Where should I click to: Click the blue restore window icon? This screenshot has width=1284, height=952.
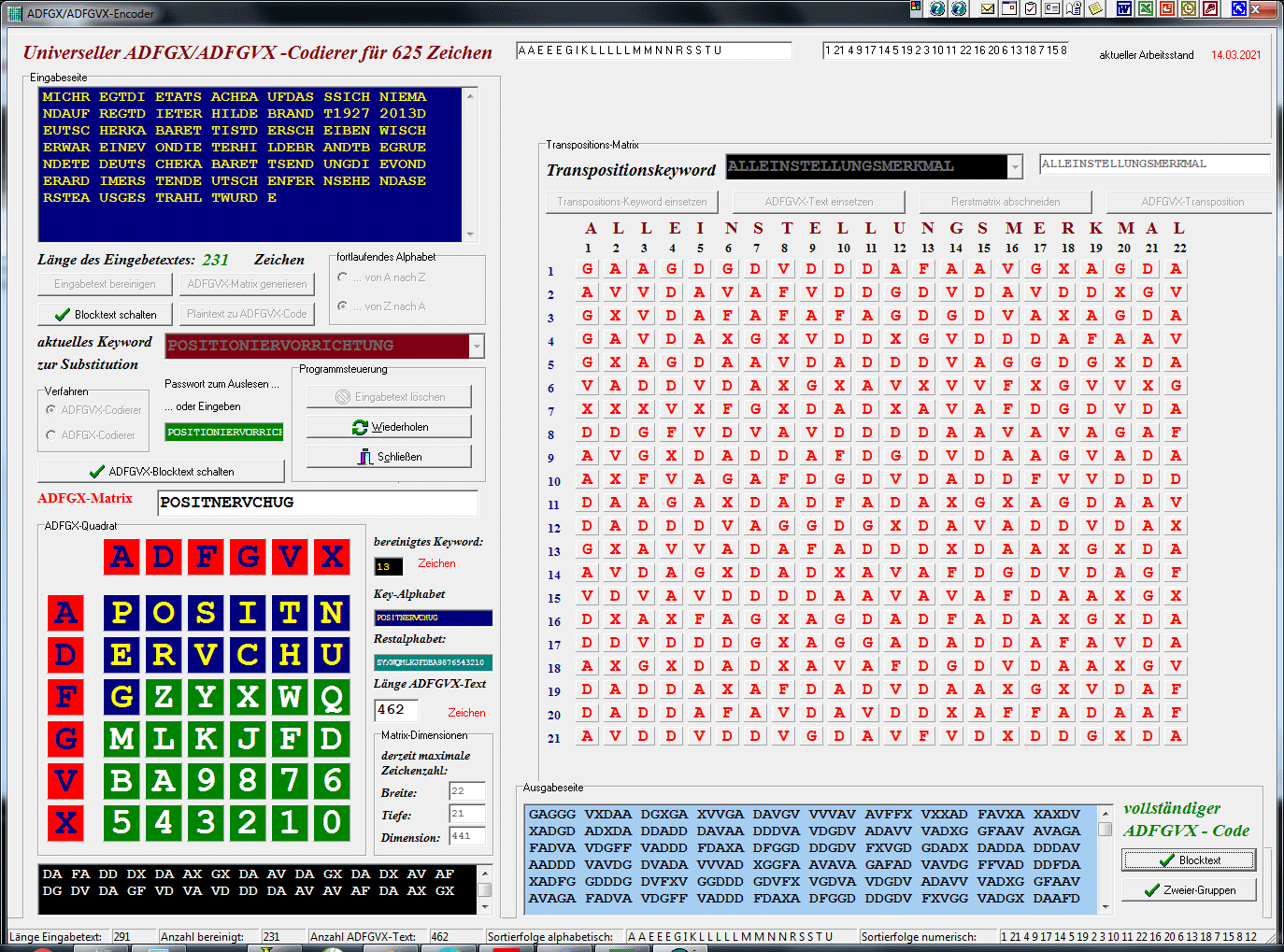(x=1239, y=8)
